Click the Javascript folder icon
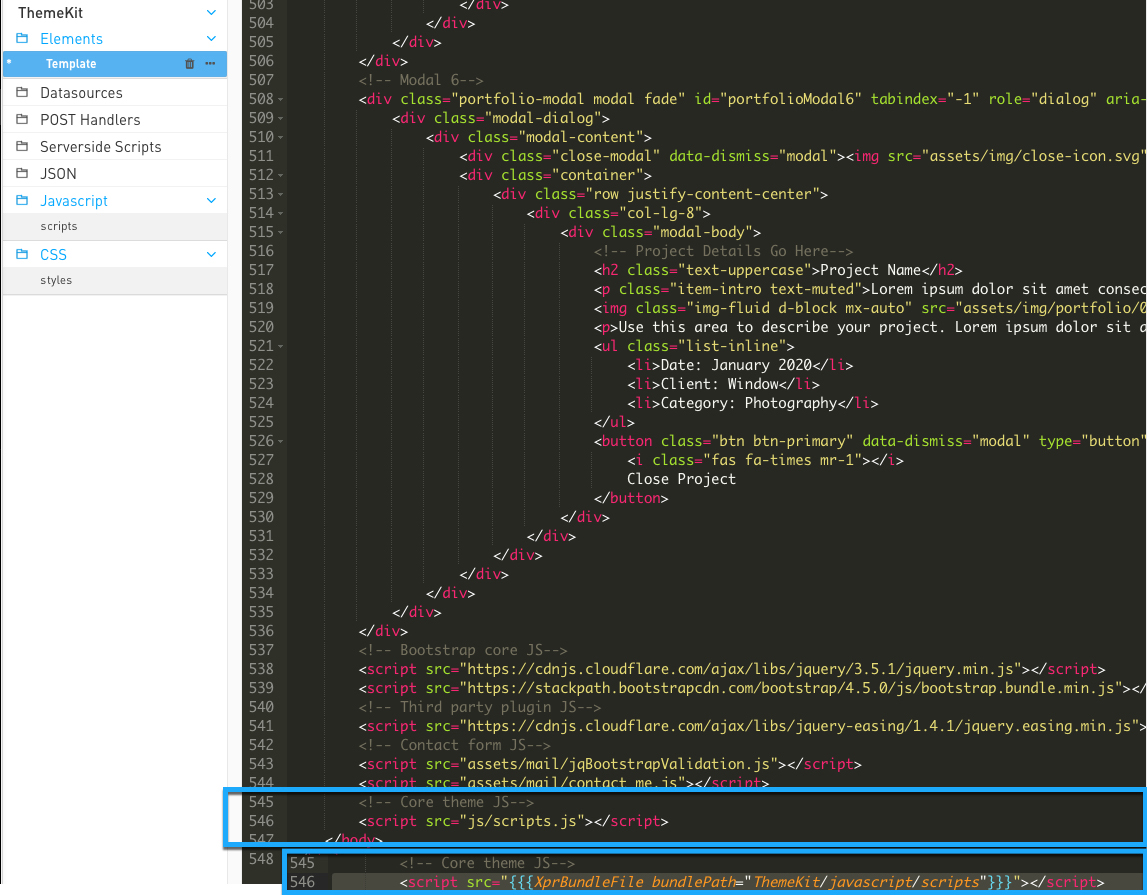 23,200
